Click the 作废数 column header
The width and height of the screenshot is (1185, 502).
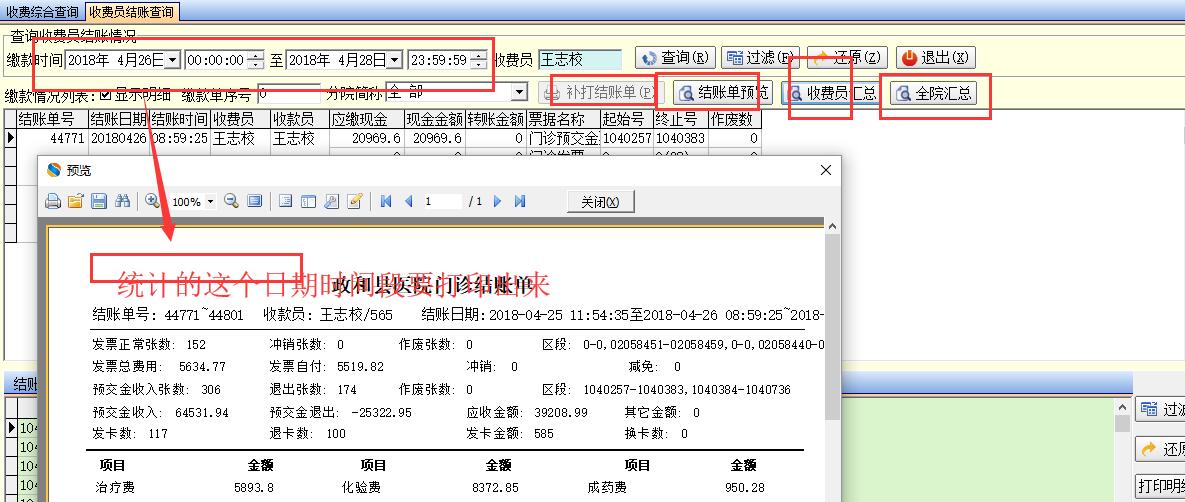(735, 119)
